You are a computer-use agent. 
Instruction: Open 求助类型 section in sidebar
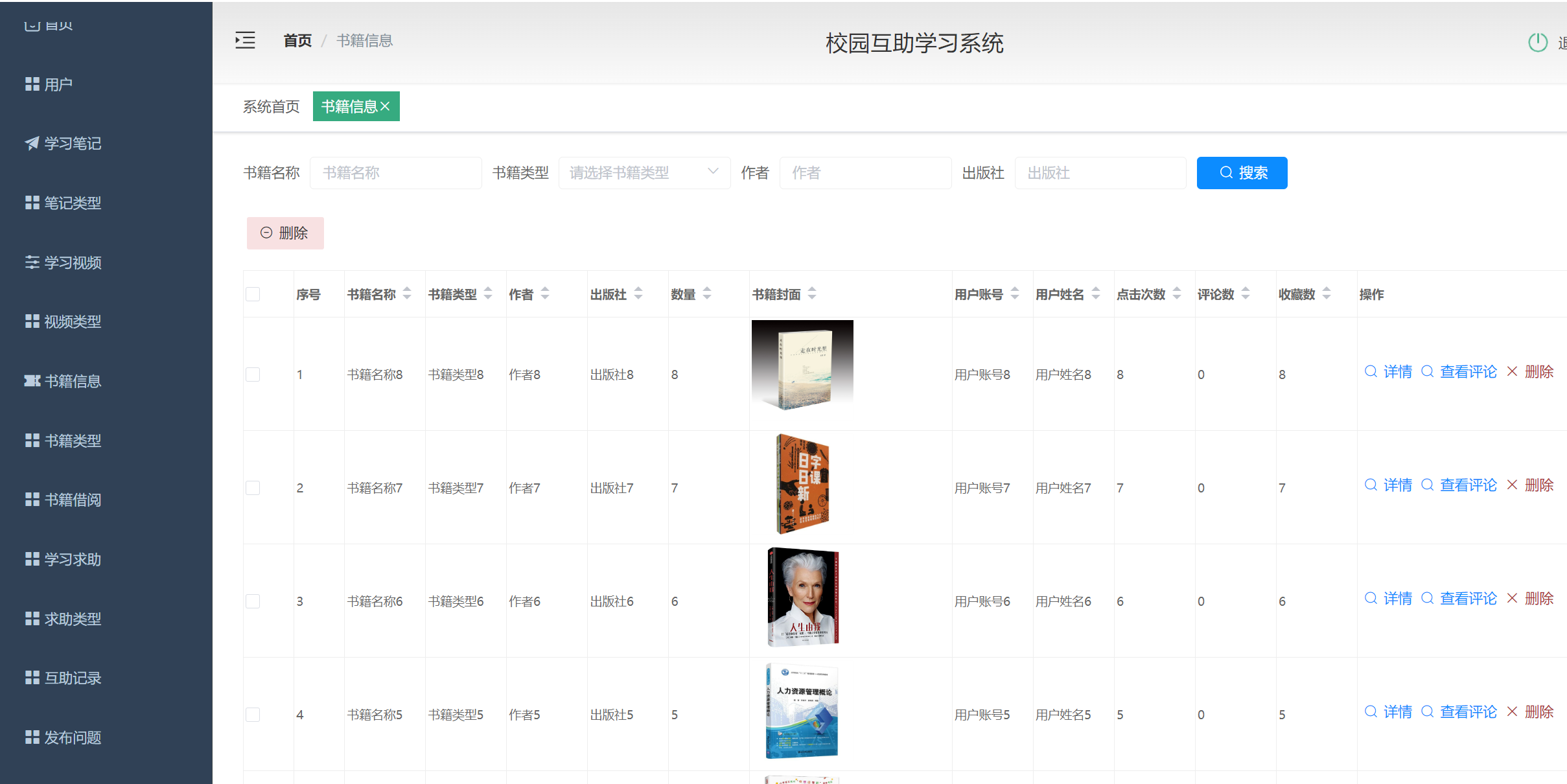72,618
